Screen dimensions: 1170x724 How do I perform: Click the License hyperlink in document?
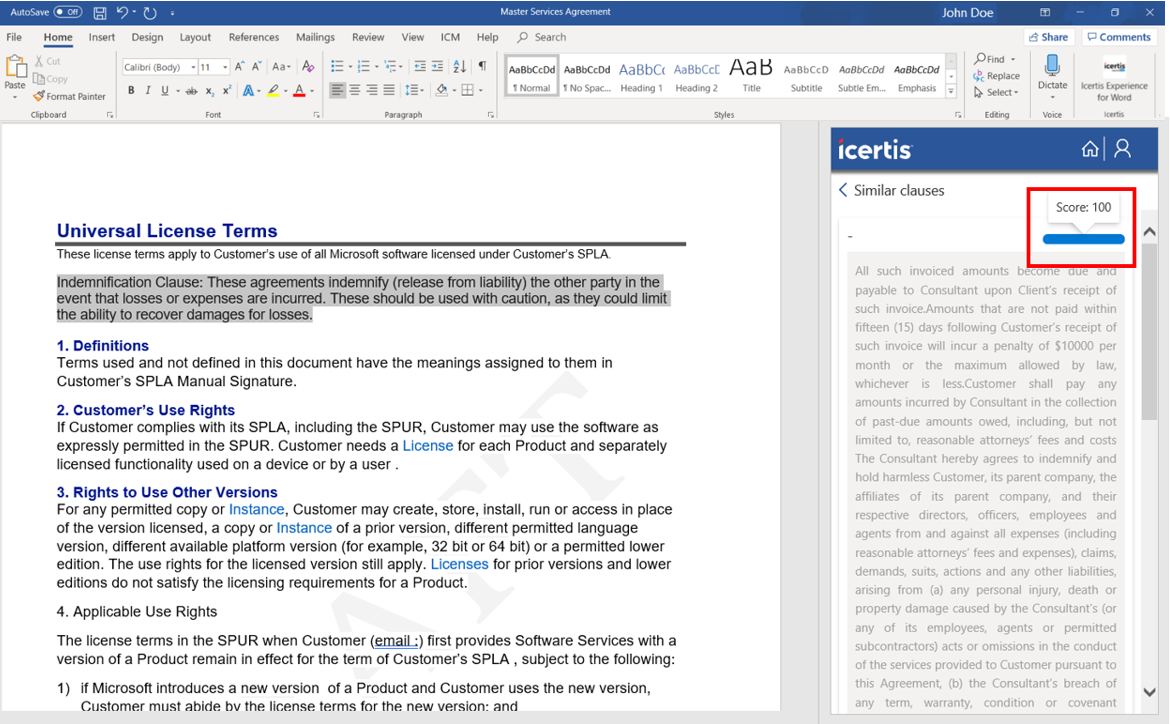tap(428, 446)
